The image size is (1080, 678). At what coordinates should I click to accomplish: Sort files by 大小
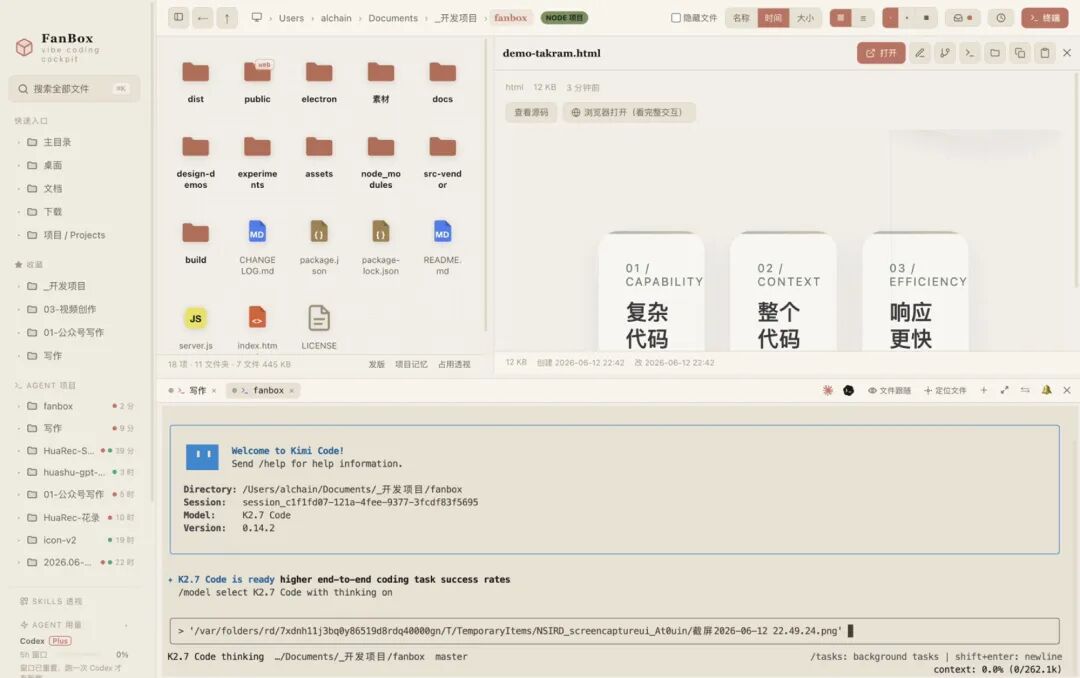[805, 18]
